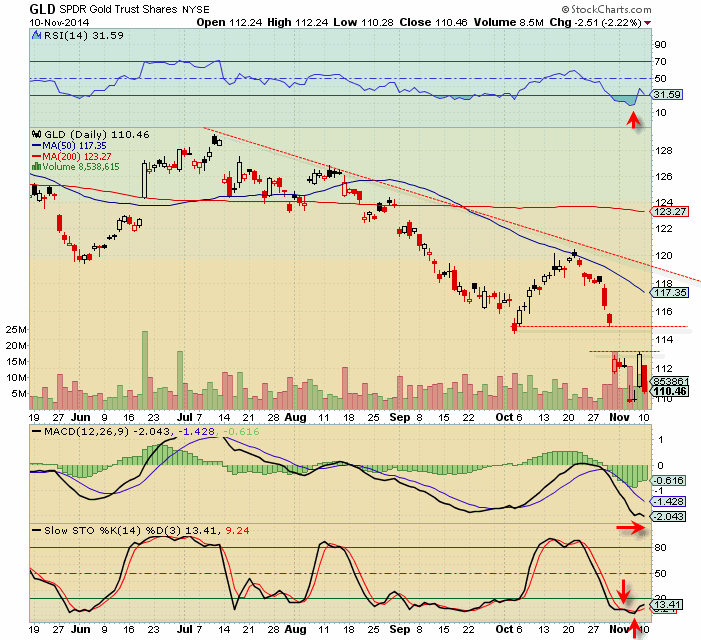Click the volume bars icon before Volume 8,538,615

(37, 167)
